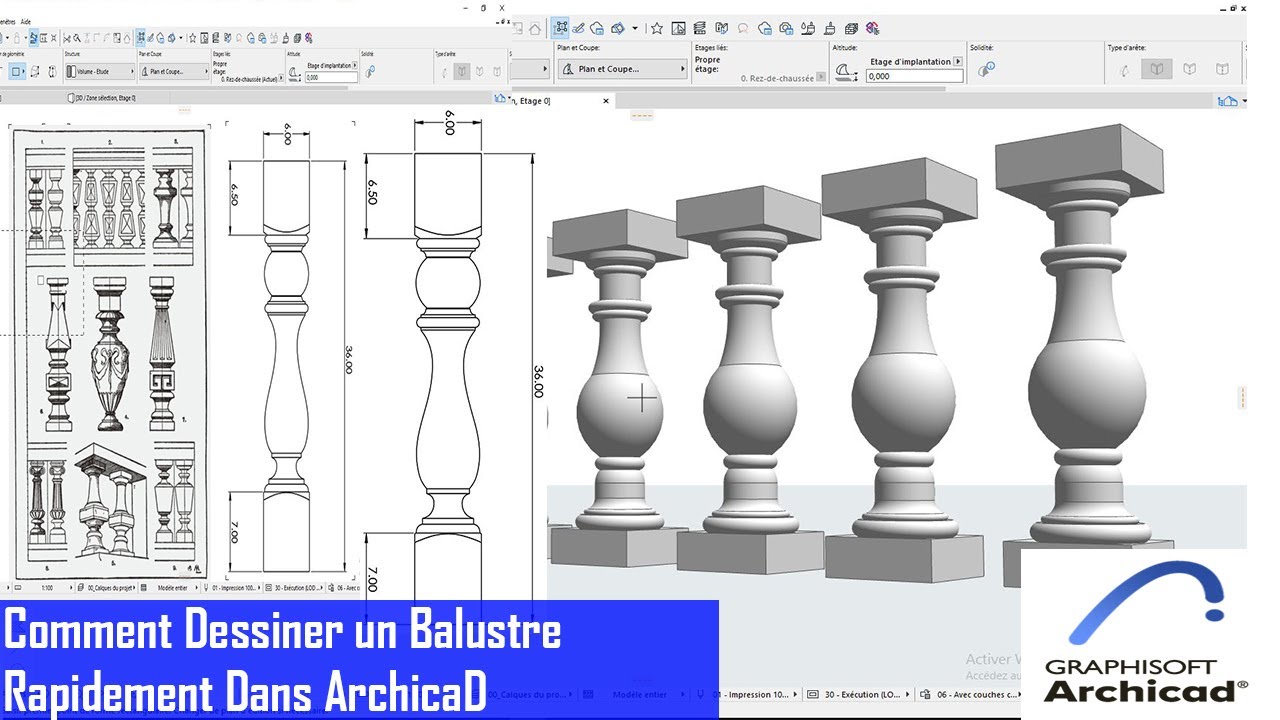The width and height of the screenshot is (1280, 720).
Task: Click the Favorites star icon in right window toolbar
Action: [657, 28]
